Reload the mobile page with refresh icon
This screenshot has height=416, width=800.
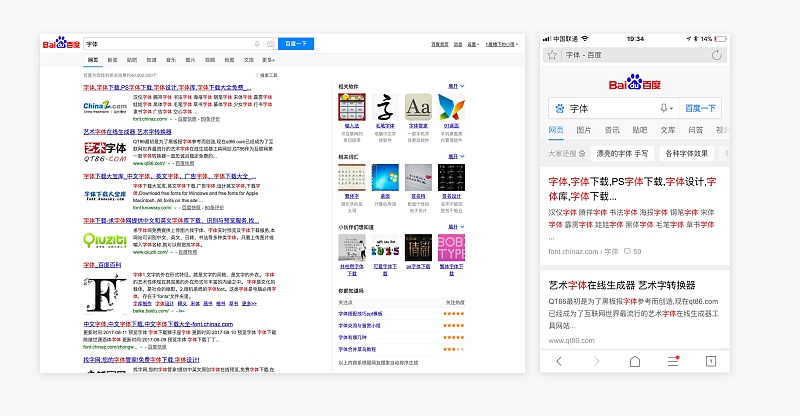point(716,55)
